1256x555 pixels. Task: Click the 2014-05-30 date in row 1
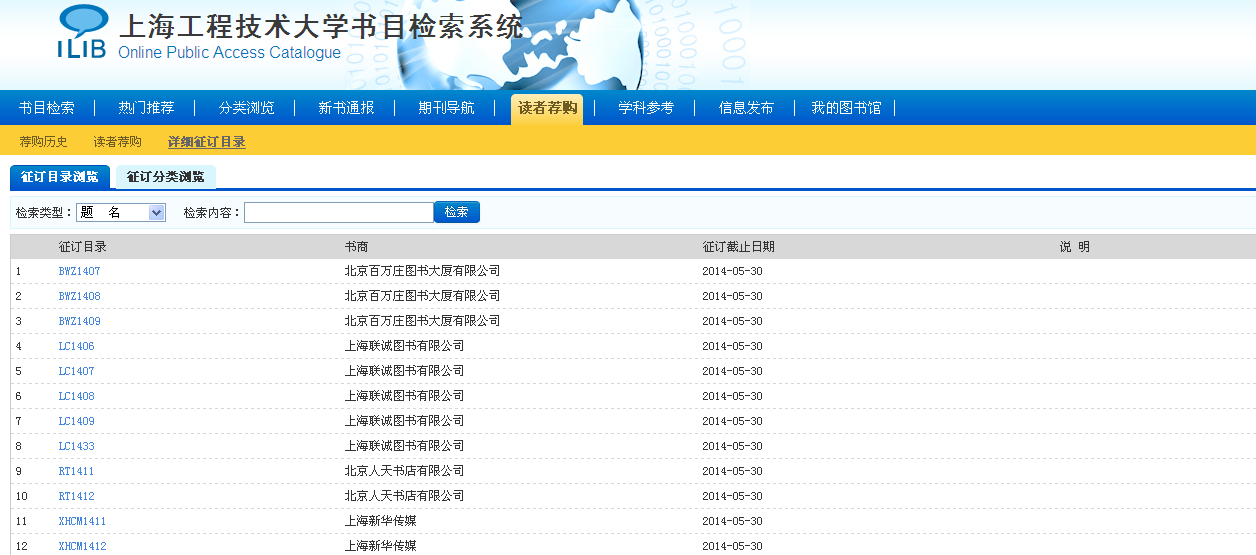732,271
